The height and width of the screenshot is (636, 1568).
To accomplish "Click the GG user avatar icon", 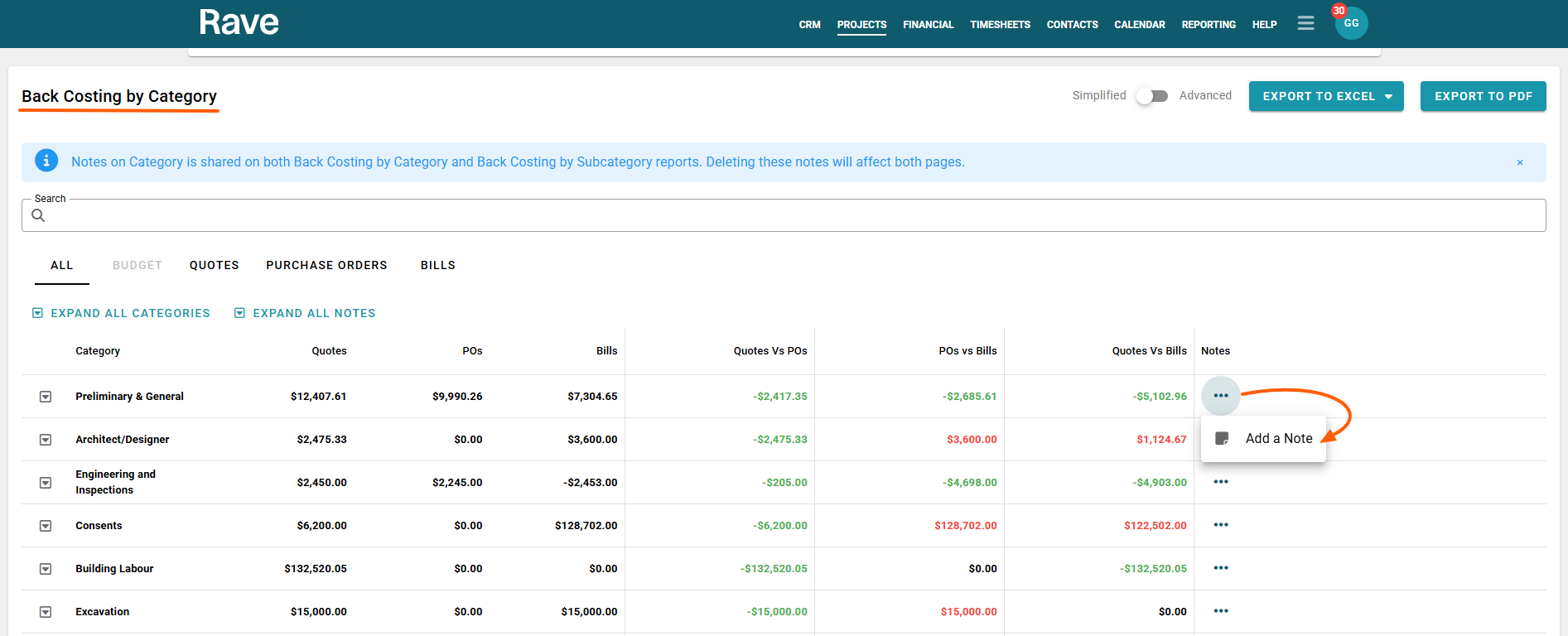I will click(x=1351, y=23).
